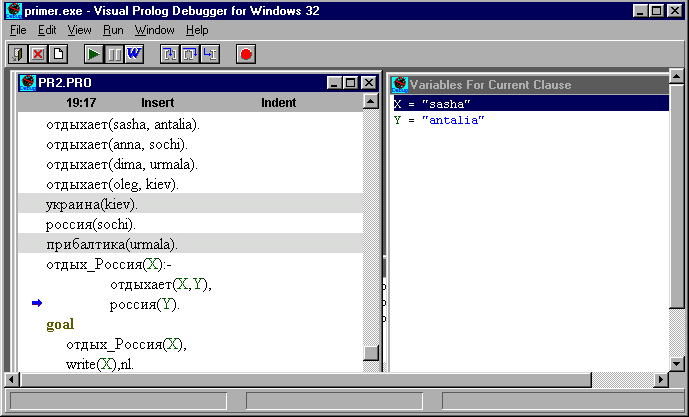The height and width of the screenshot is (417, 689).
Task: Click the red X stop toolbar icon
Action: tap(38, 54)
